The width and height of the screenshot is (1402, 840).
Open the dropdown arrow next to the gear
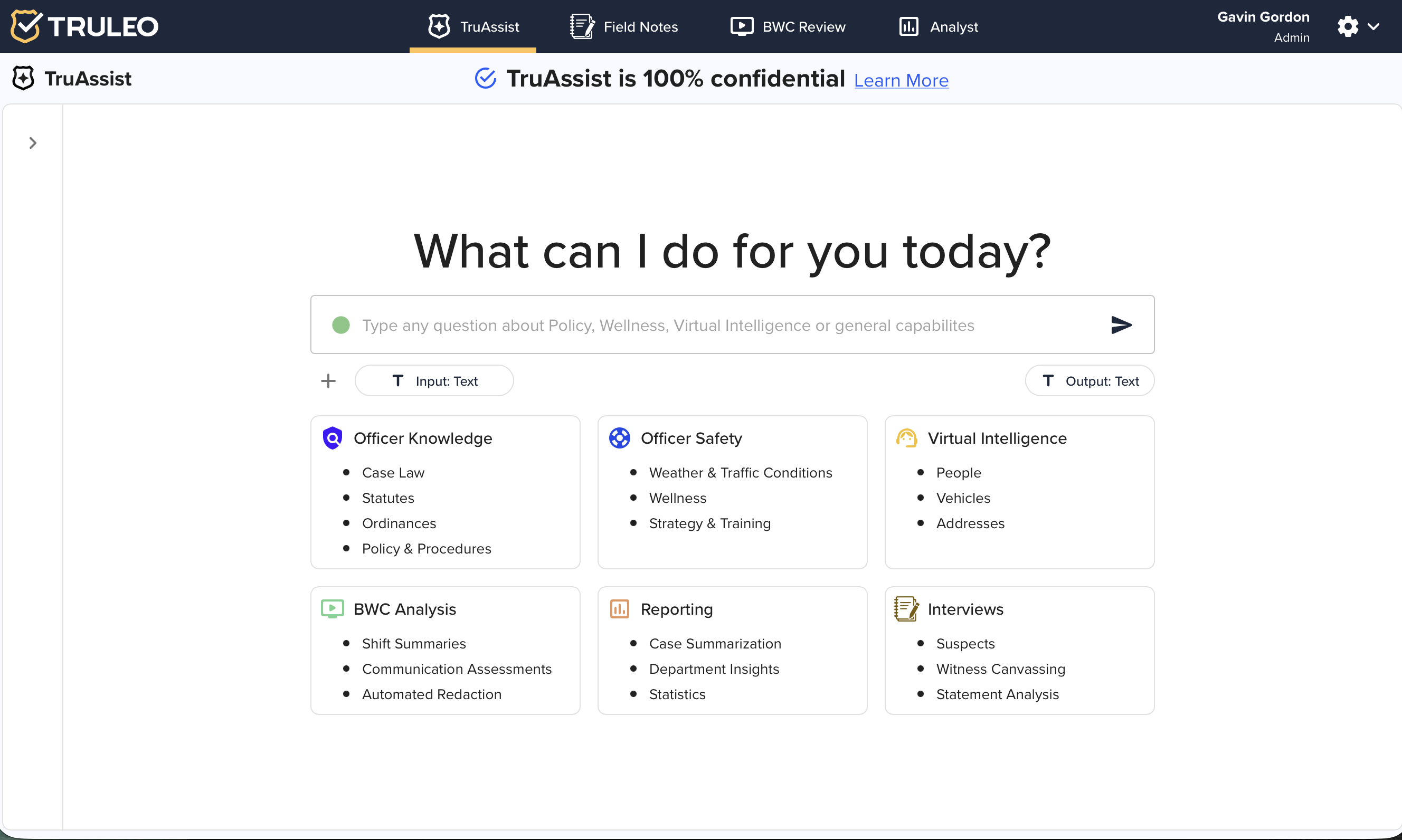point(1373,26)
